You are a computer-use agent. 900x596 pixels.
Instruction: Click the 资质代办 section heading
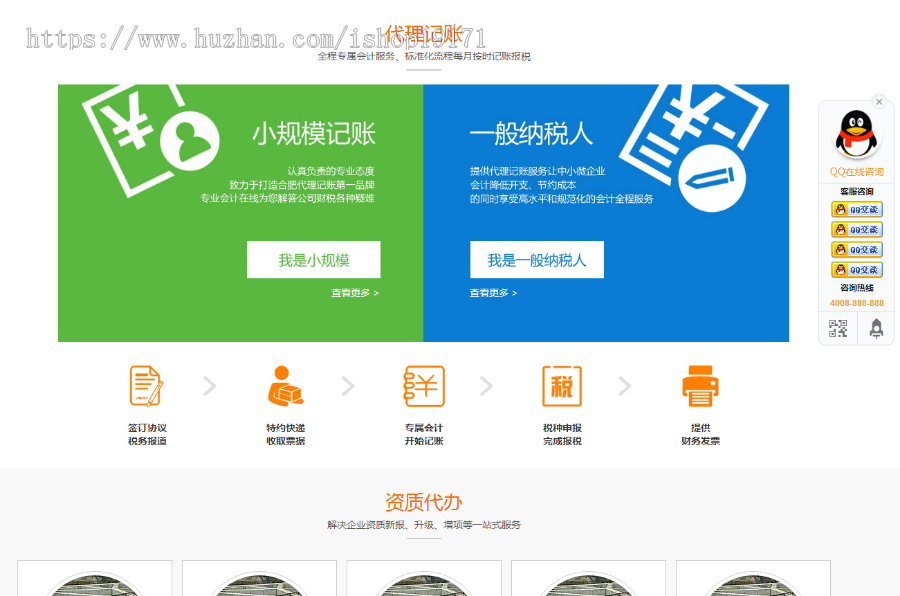click(424, 502)
